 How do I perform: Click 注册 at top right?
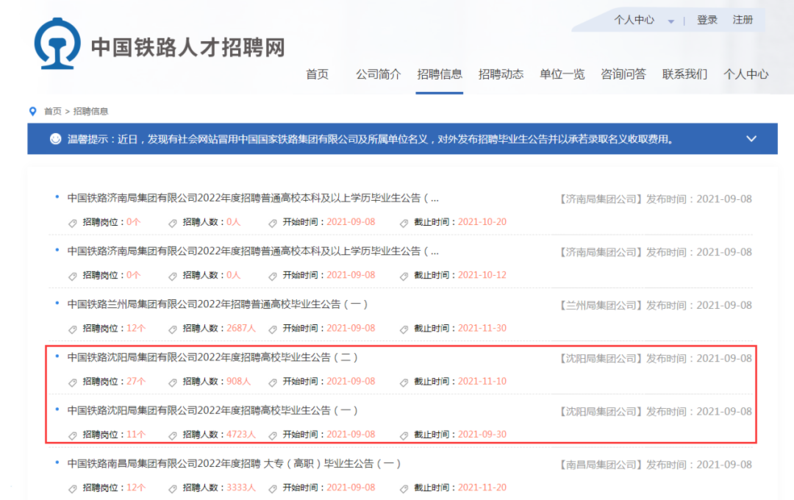(x=742, y=20)
